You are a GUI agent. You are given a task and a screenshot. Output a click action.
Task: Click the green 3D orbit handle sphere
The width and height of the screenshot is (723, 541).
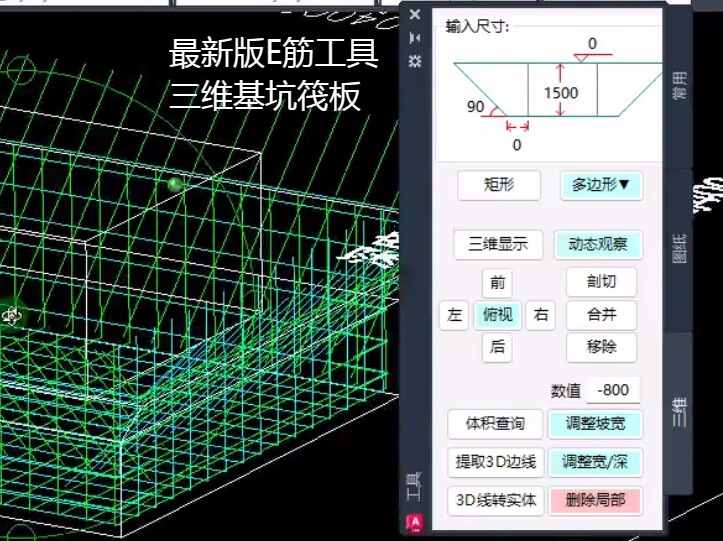point(176,185)
